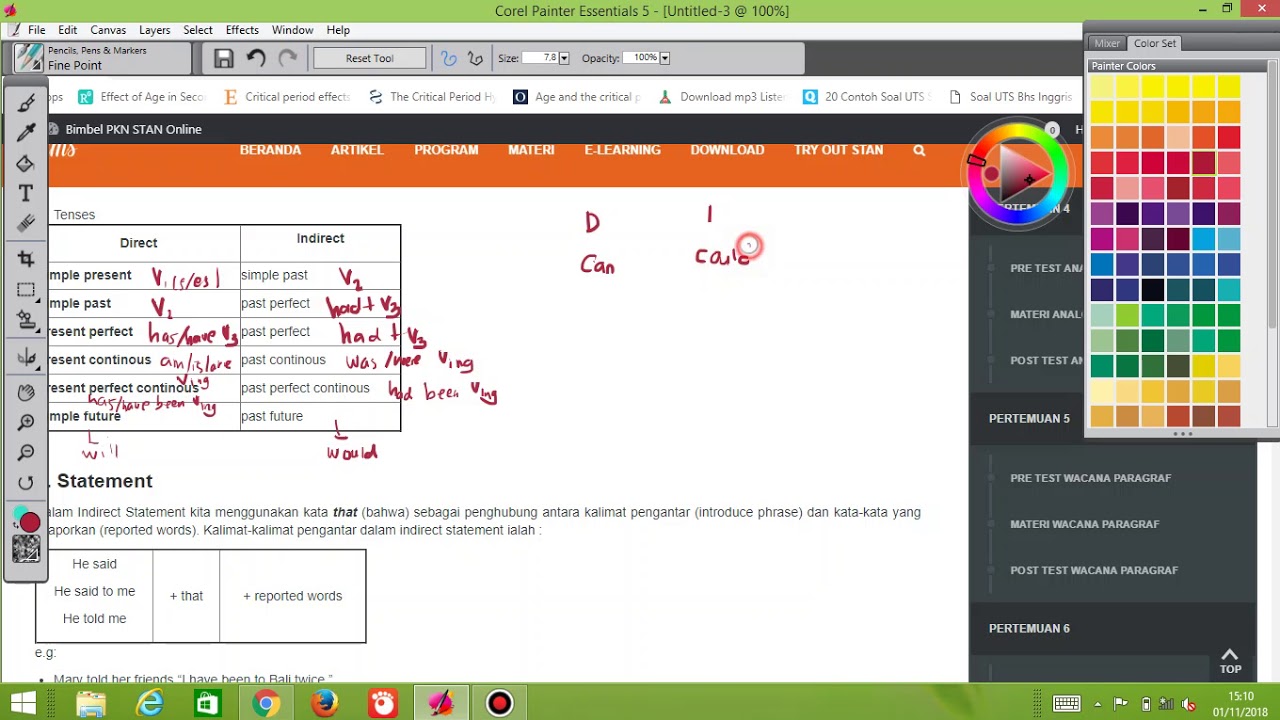
Task: Choose the Rubber Stamp cloner tool
Action: 26,321
